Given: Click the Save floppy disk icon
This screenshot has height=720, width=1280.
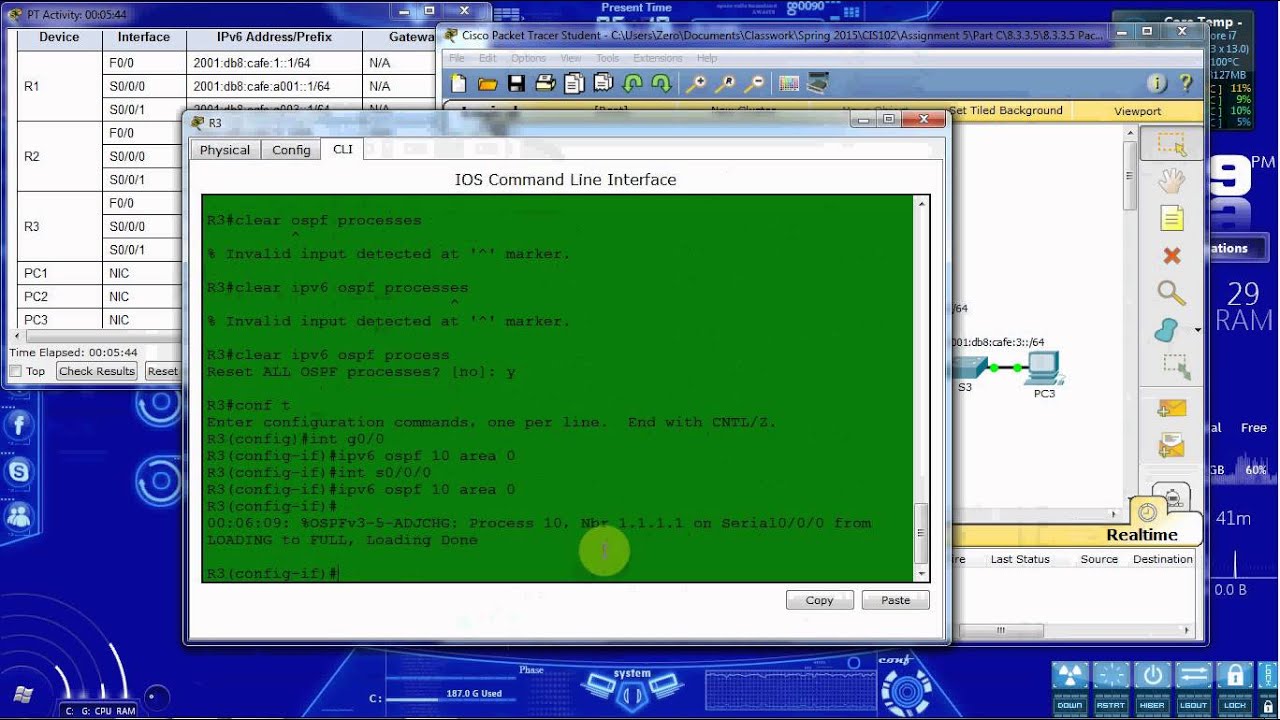Looking at the screenshot, I should point(516,84).
